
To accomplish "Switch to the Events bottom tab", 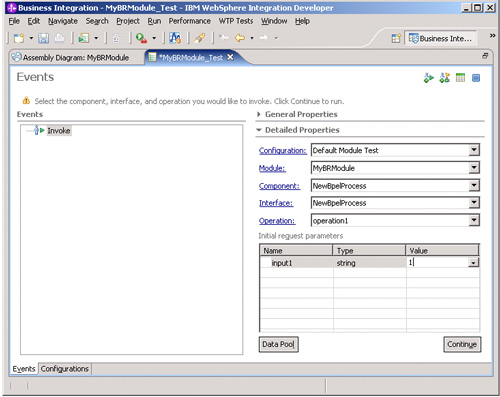I will (x=24, y=369).
